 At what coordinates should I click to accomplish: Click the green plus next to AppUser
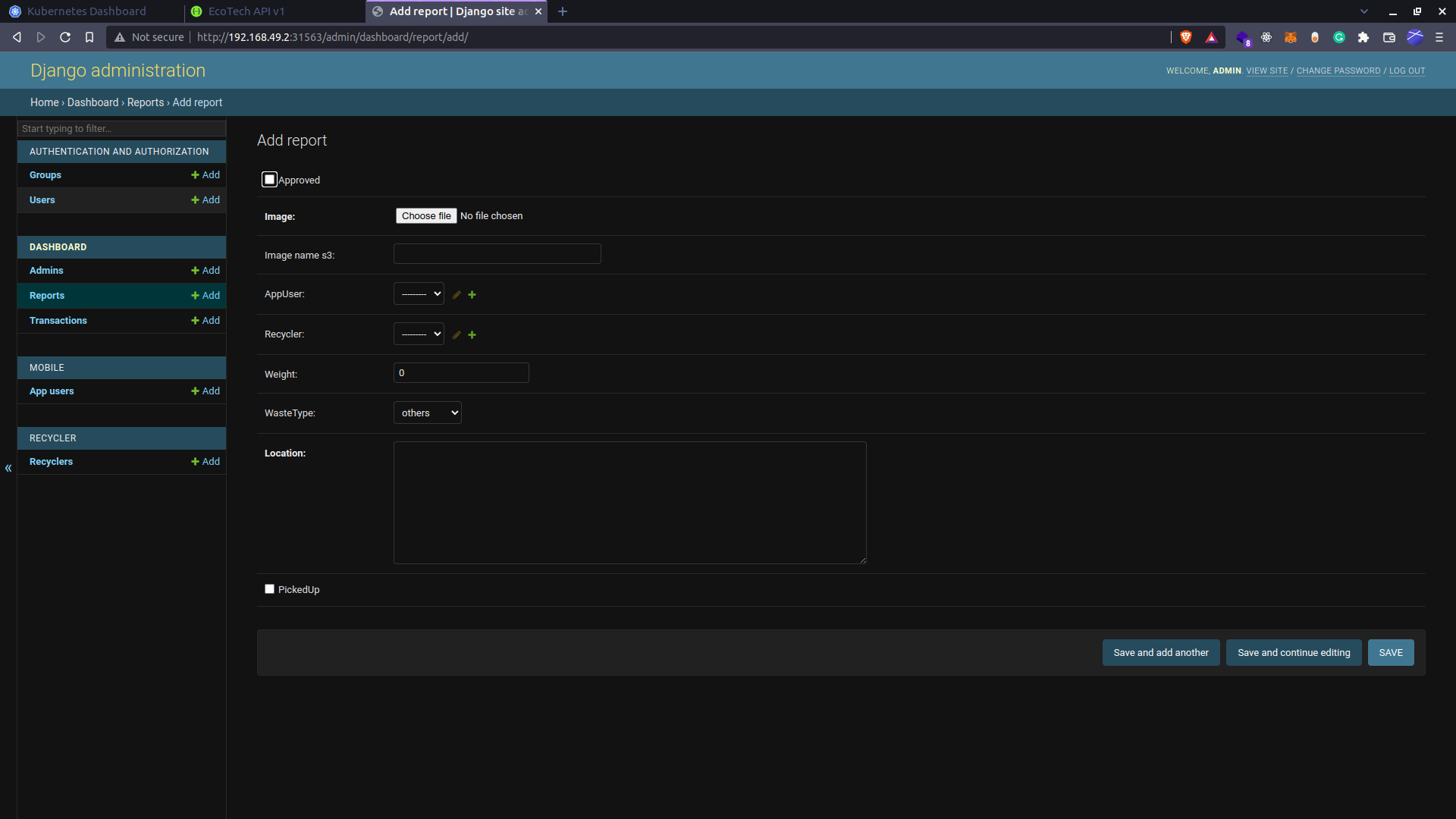472,295
